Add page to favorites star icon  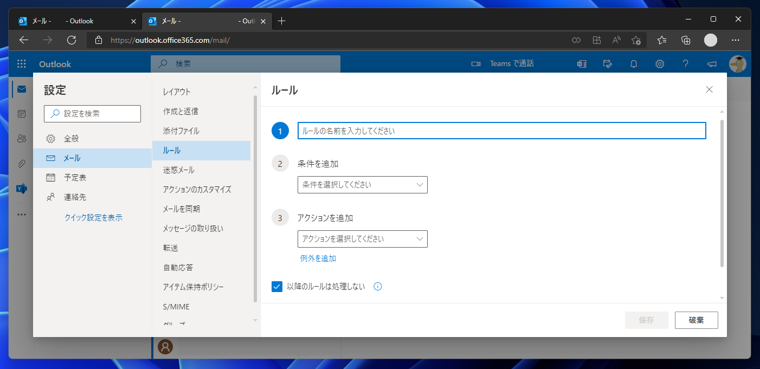coord(636,40)
